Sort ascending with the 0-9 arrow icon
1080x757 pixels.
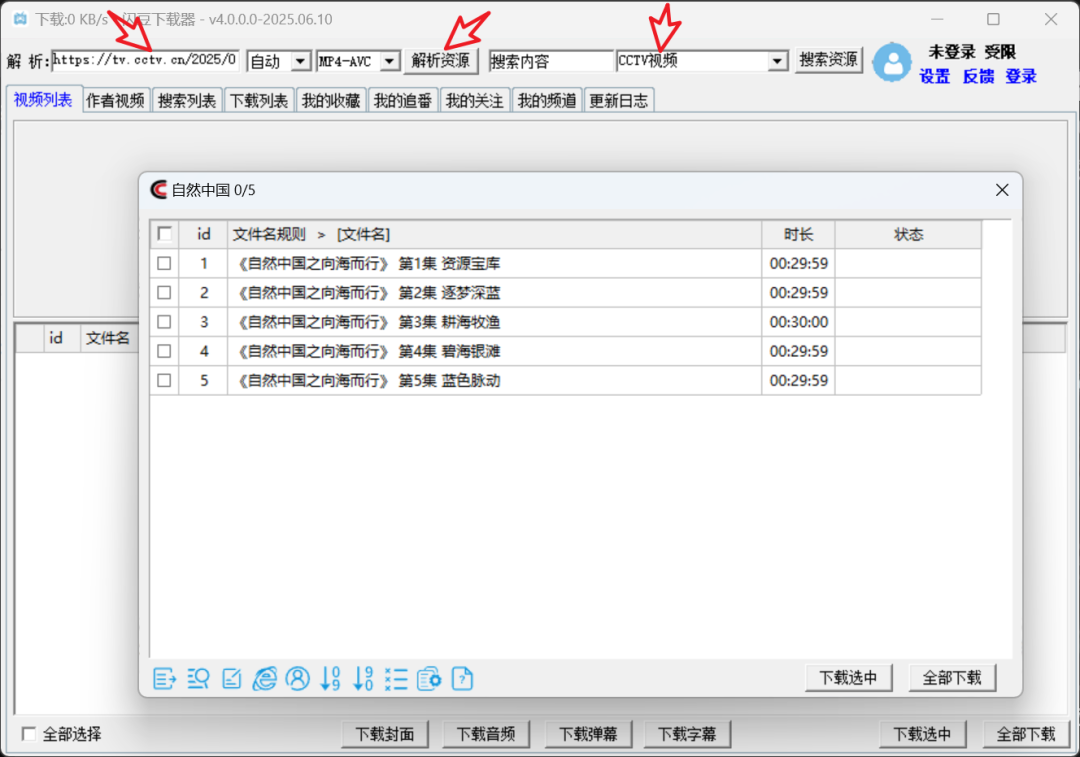point(331,679)
